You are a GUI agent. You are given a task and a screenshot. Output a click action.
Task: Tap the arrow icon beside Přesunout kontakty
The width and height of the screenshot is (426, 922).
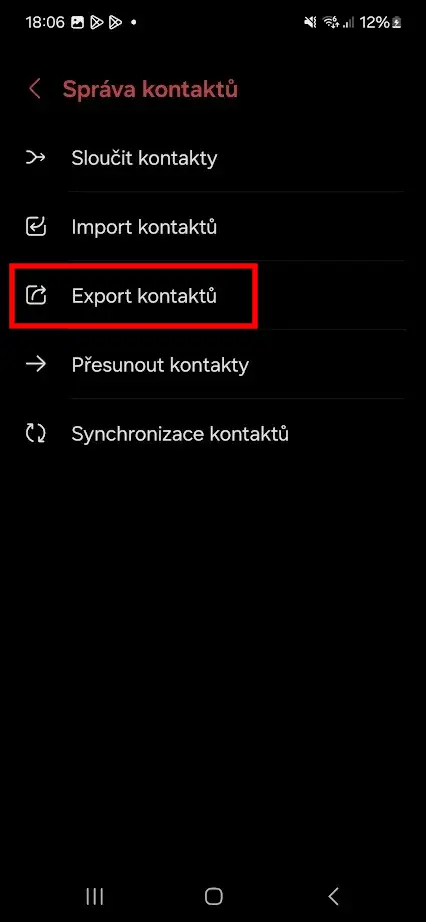(x=36, y=365)
